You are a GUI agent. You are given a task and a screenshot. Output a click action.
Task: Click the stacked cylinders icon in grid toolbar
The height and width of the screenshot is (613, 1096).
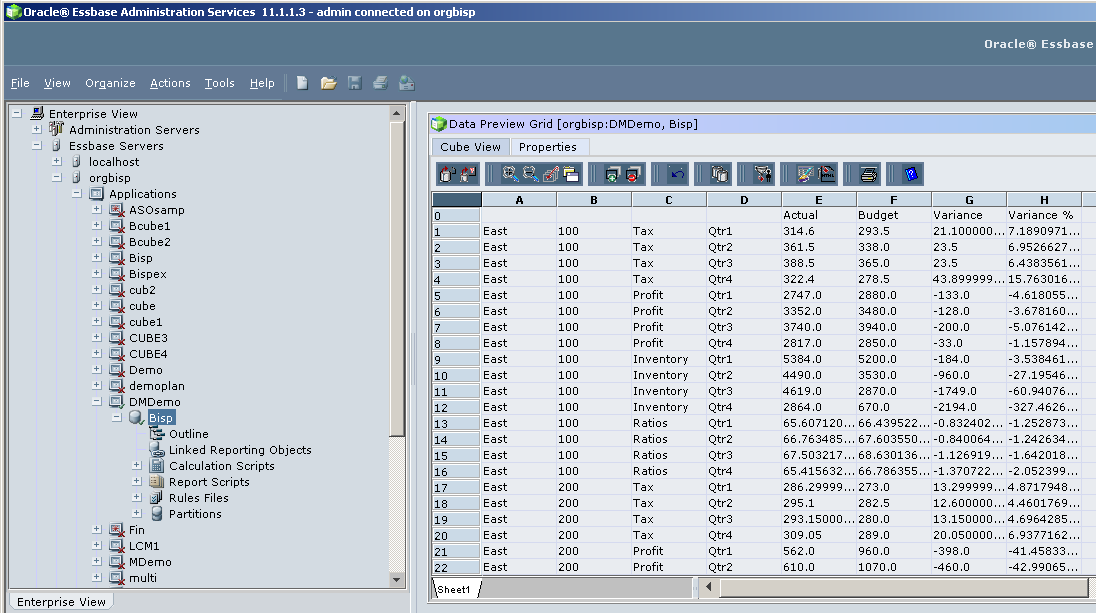point(719,174)
